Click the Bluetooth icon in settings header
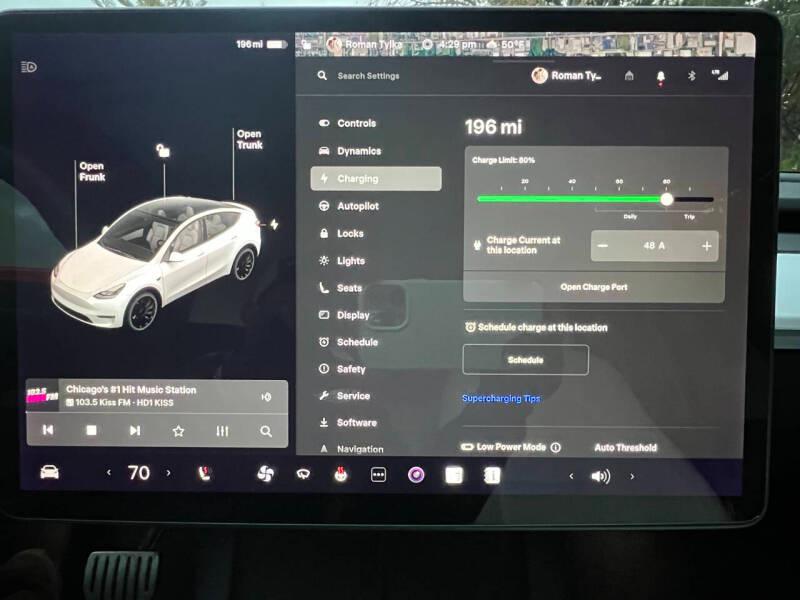This screenshot has width=800, height=600. click(x=691, y=76)
